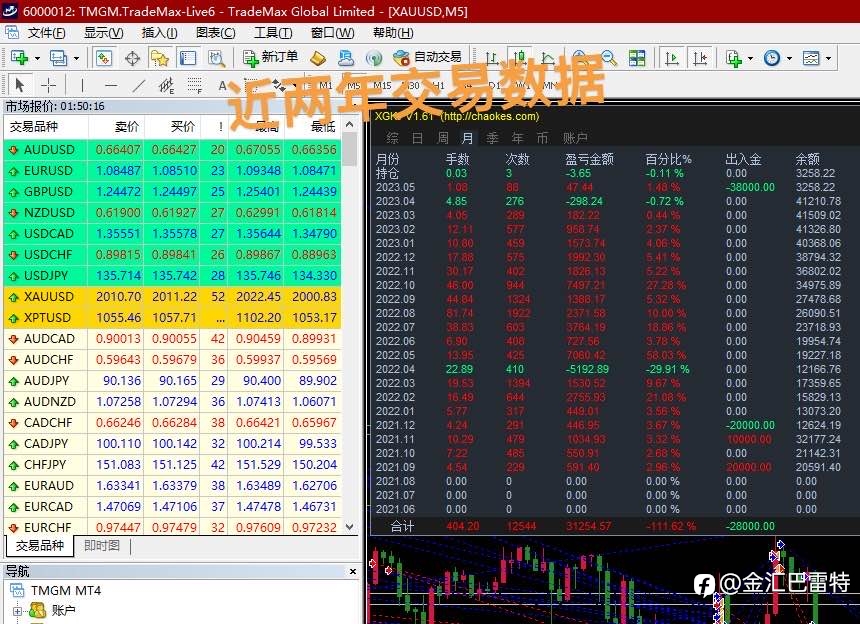Expand the indicators dropdown arrow
This screenshot has height=624, width=860.
tap(750, 58)
